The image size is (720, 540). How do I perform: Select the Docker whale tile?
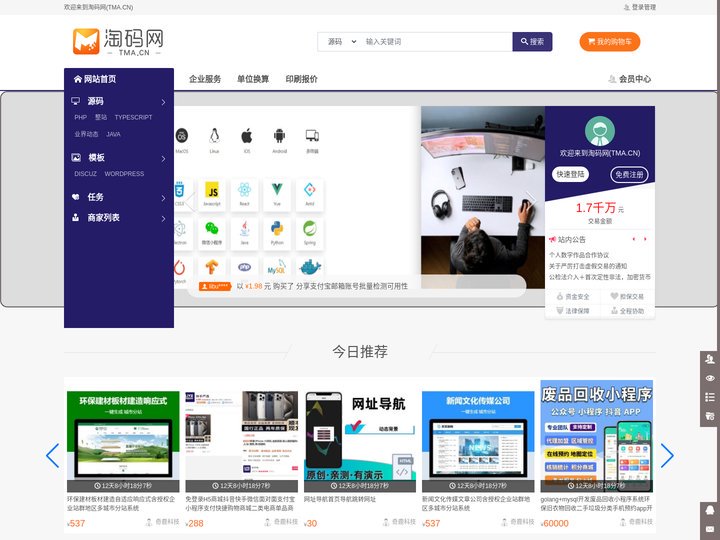pyautogui.click(x=310, y=267)
